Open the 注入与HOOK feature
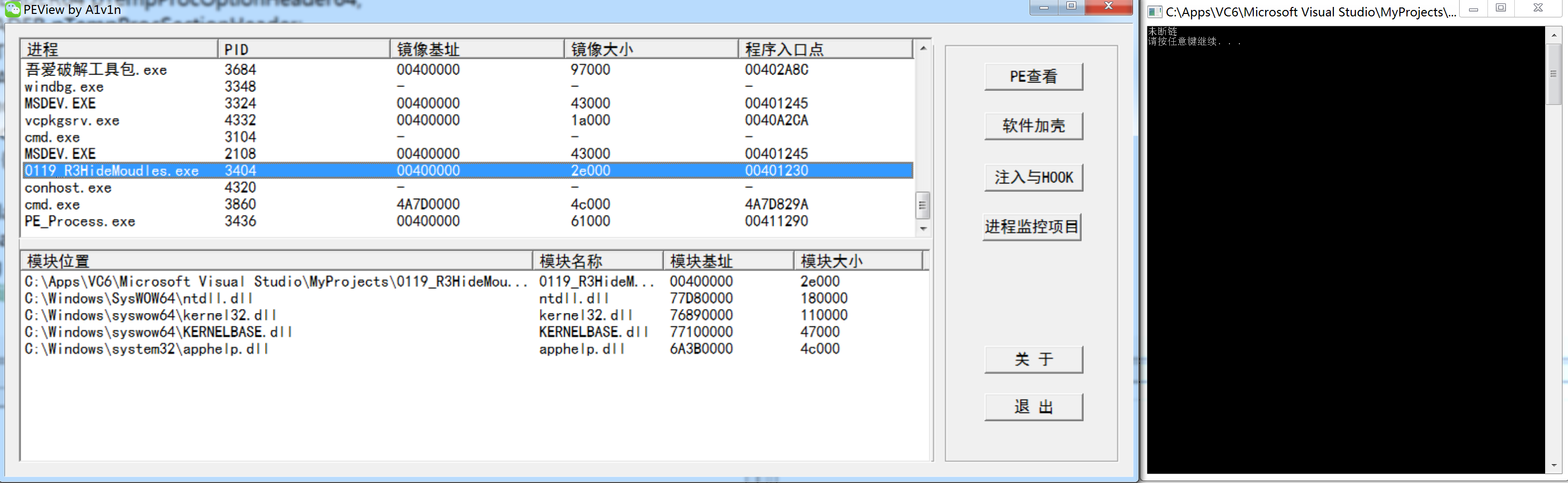Image resolution: width=1568 pixels, height=483 pixels. [x=1033, y=177]
